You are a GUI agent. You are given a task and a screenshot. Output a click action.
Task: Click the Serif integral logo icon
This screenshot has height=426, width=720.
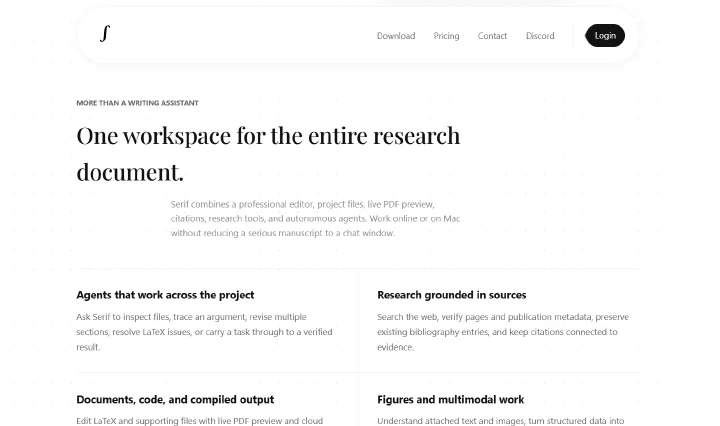105,34
